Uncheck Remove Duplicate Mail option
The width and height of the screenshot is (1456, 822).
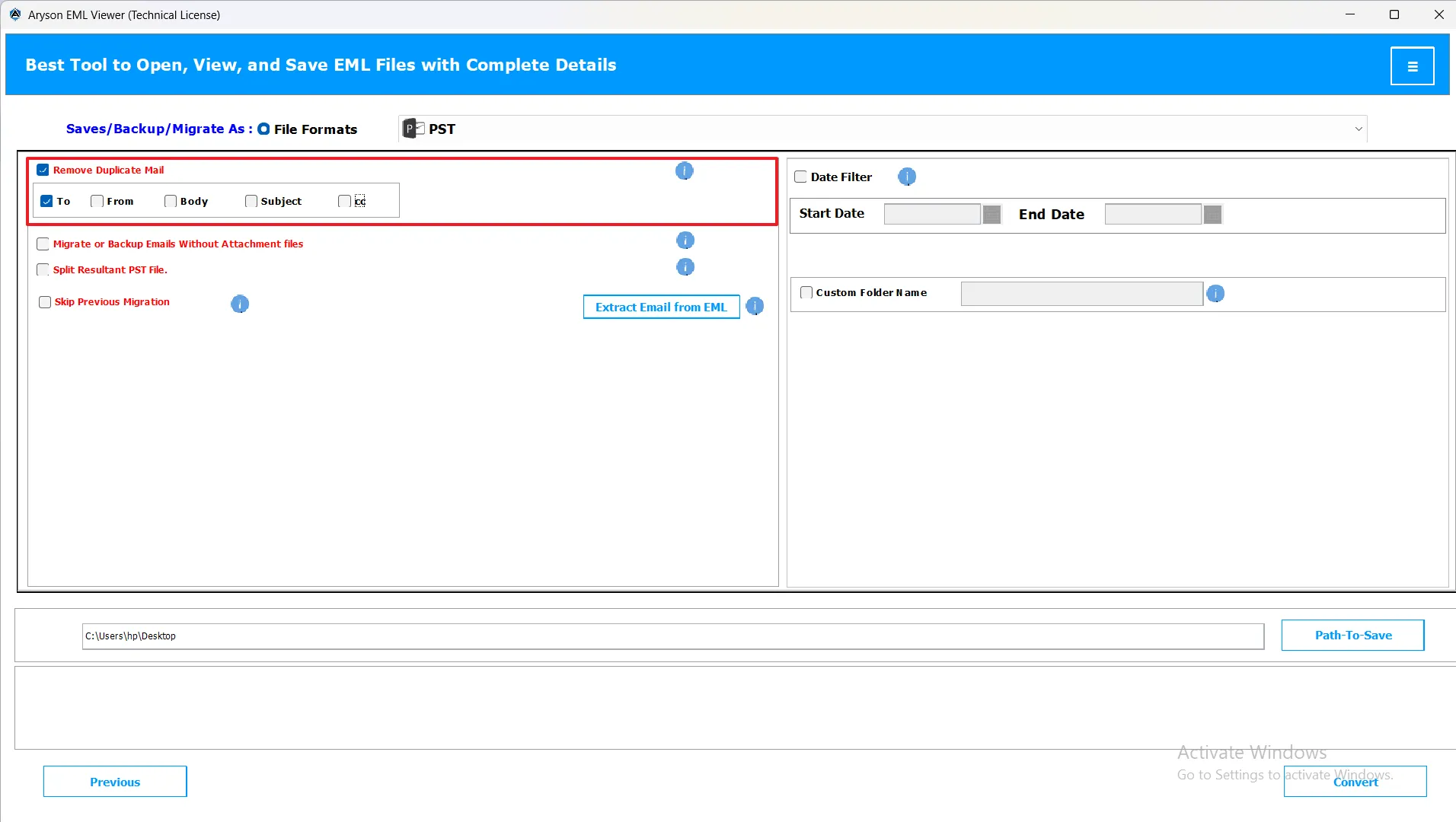pyautogui.click(x=43, y=170)
